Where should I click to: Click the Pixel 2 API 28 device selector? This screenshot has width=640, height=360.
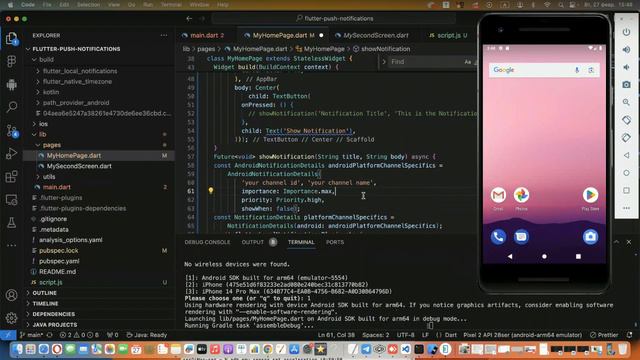[x=522, y=335]
